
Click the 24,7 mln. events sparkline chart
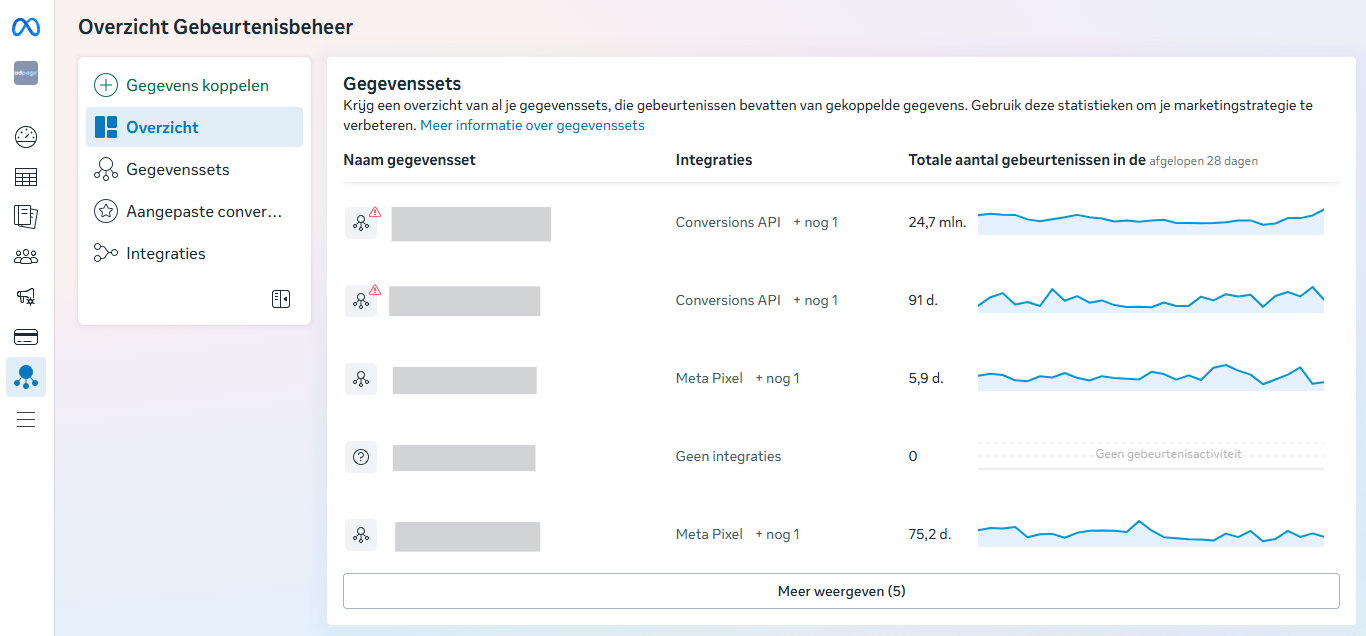pyautogui.click(x=1150, y=222)
